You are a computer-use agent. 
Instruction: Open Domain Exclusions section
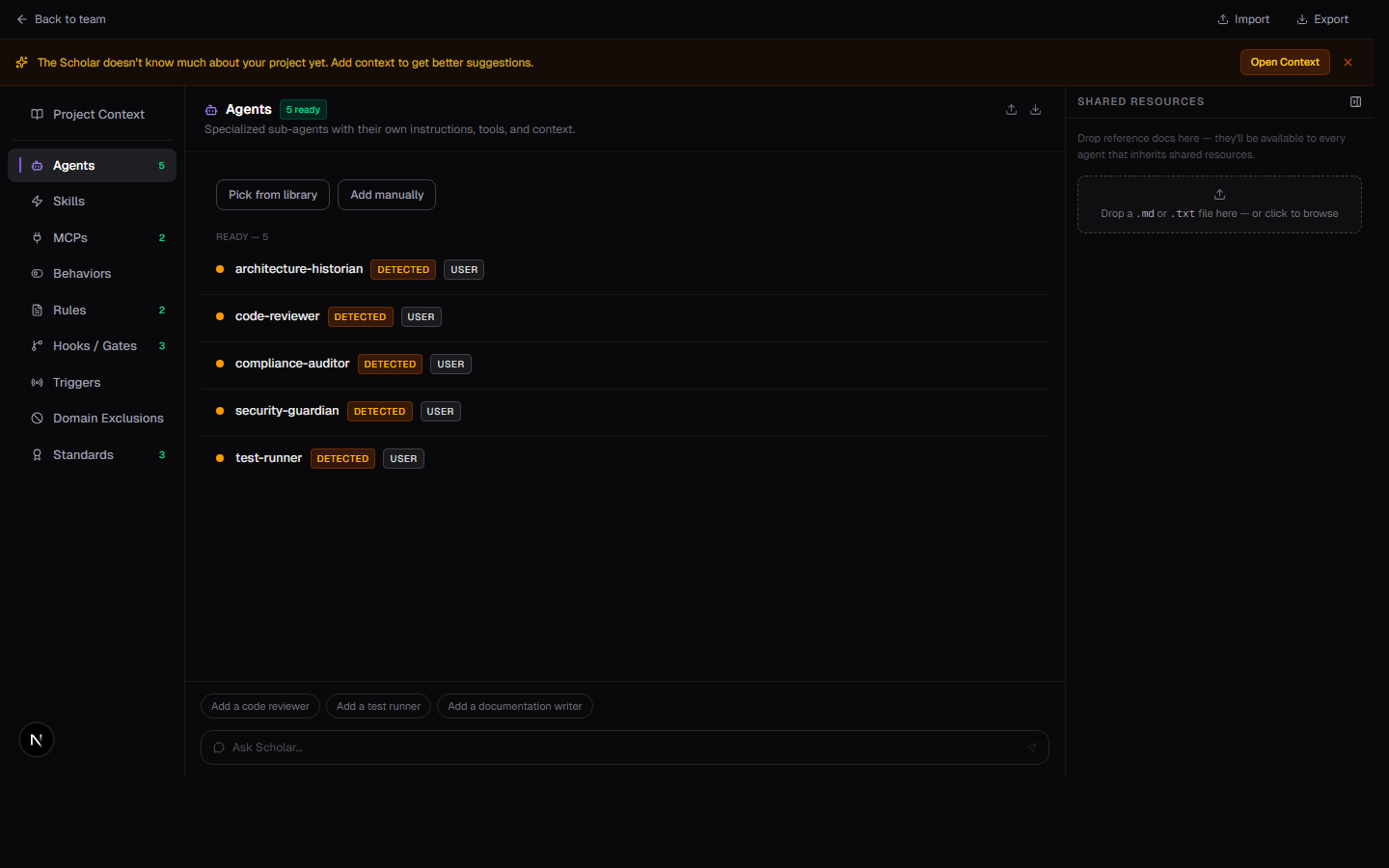point(92,419)
